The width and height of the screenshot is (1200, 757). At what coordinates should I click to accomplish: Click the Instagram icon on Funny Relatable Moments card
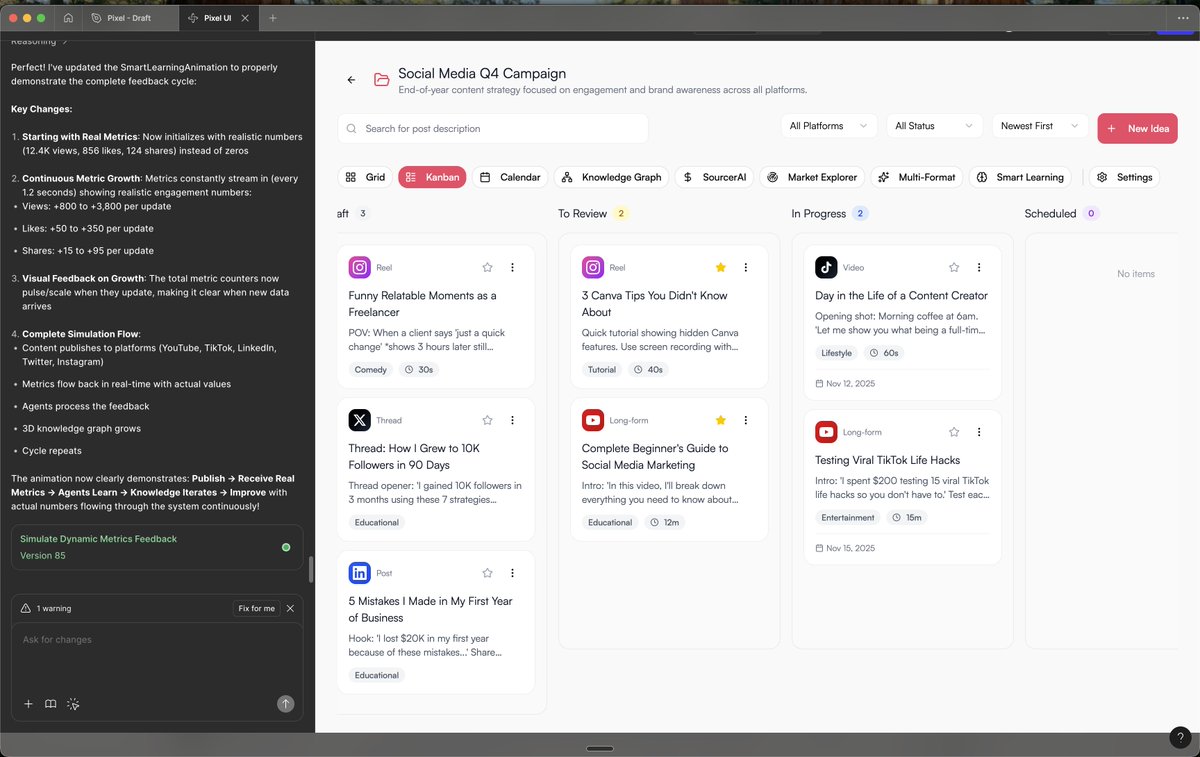tap(359, 267)
